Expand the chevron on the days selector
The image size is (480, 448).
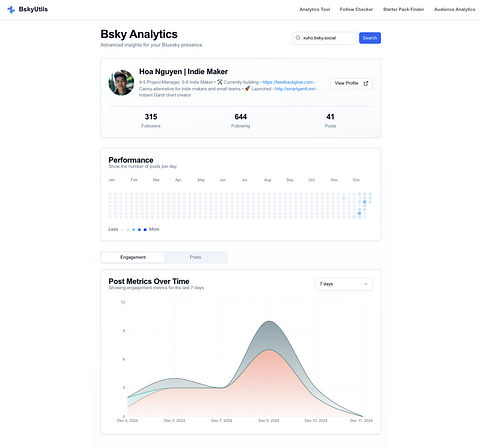(x=366, y=284)
